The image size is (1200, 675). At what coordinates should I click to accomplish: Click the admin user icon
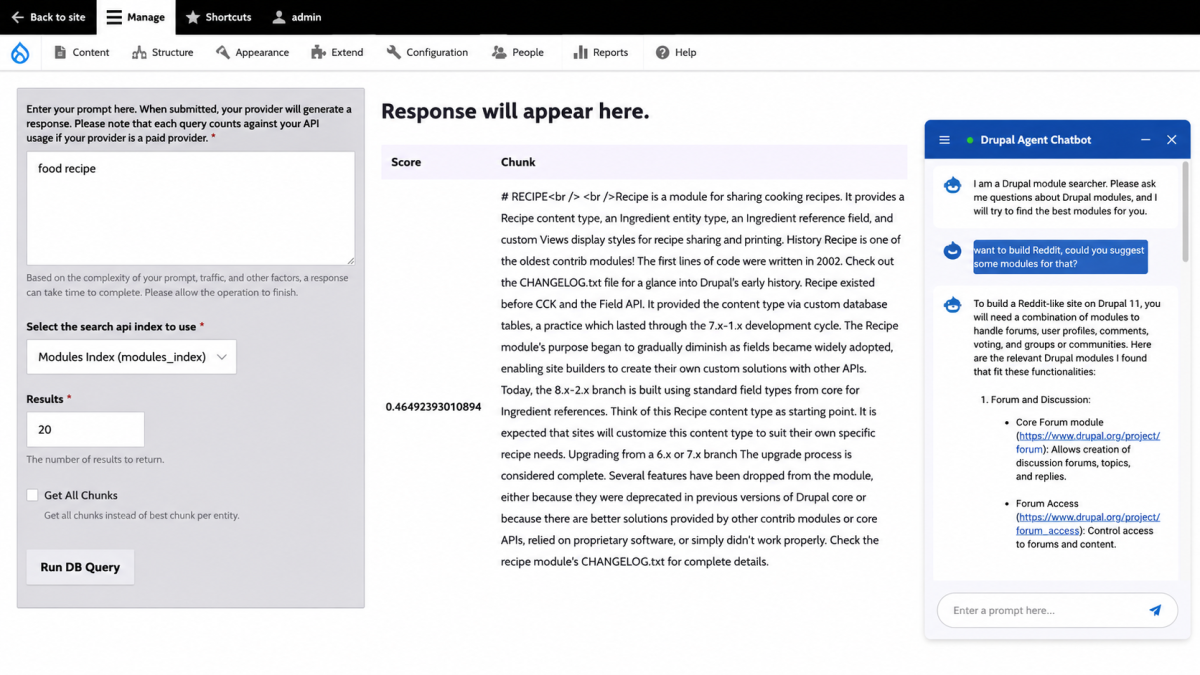[279, 17]
